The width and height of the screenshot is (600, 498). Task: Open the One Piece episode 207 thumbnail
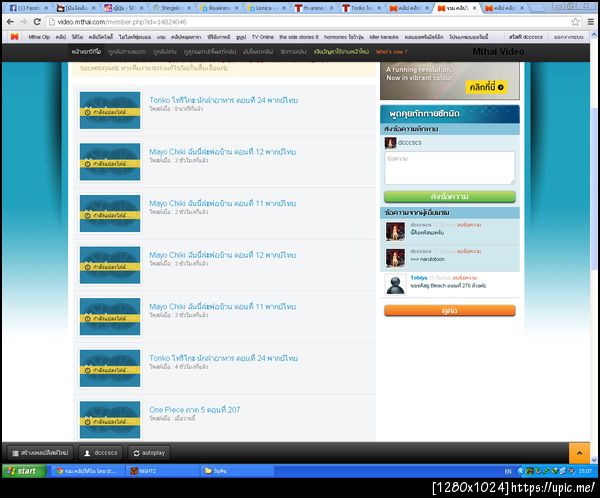point(110,420)
